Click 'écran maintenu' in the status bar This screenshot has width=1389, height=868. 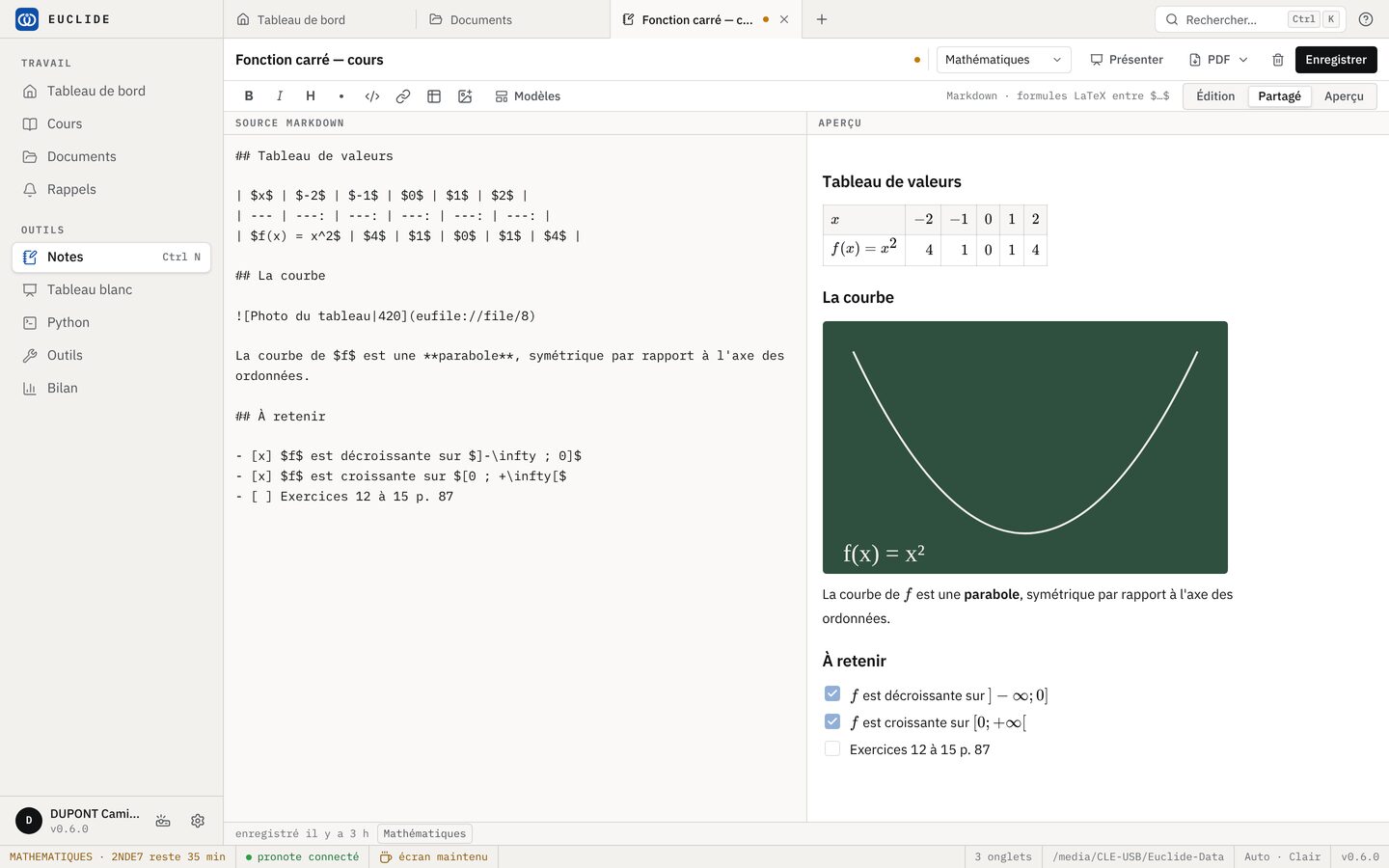click(434, 856)
